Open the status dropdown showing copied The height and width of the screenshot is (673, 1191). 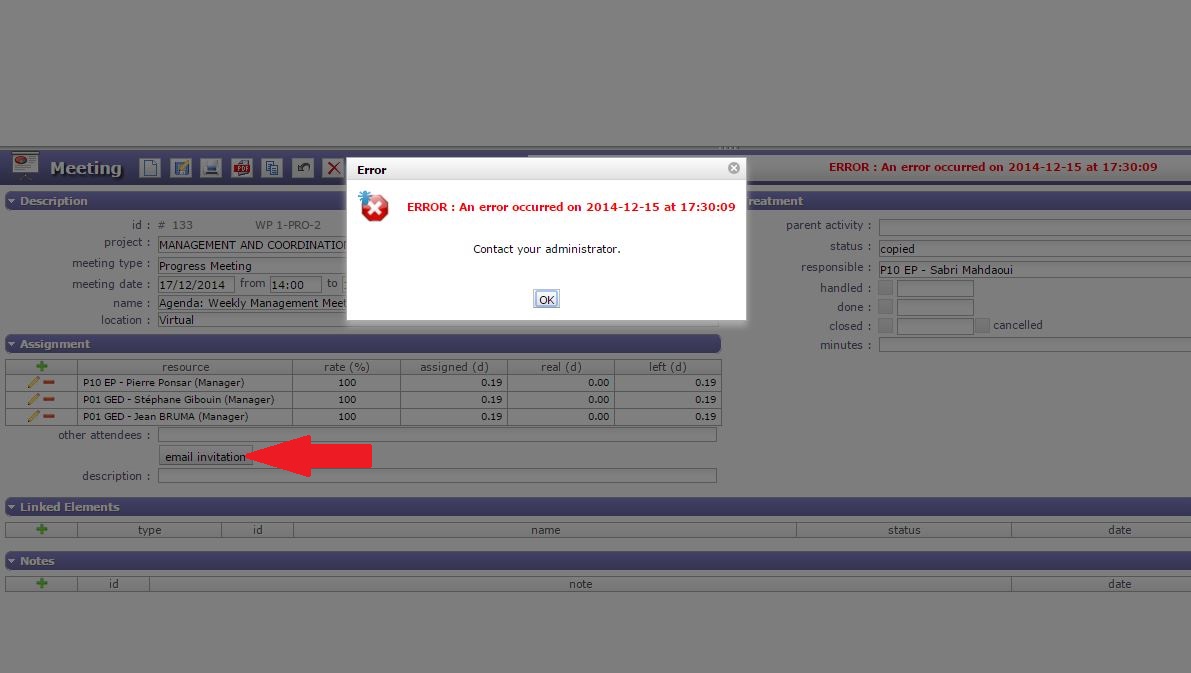pyautogui.click(x=1035, y=248)
